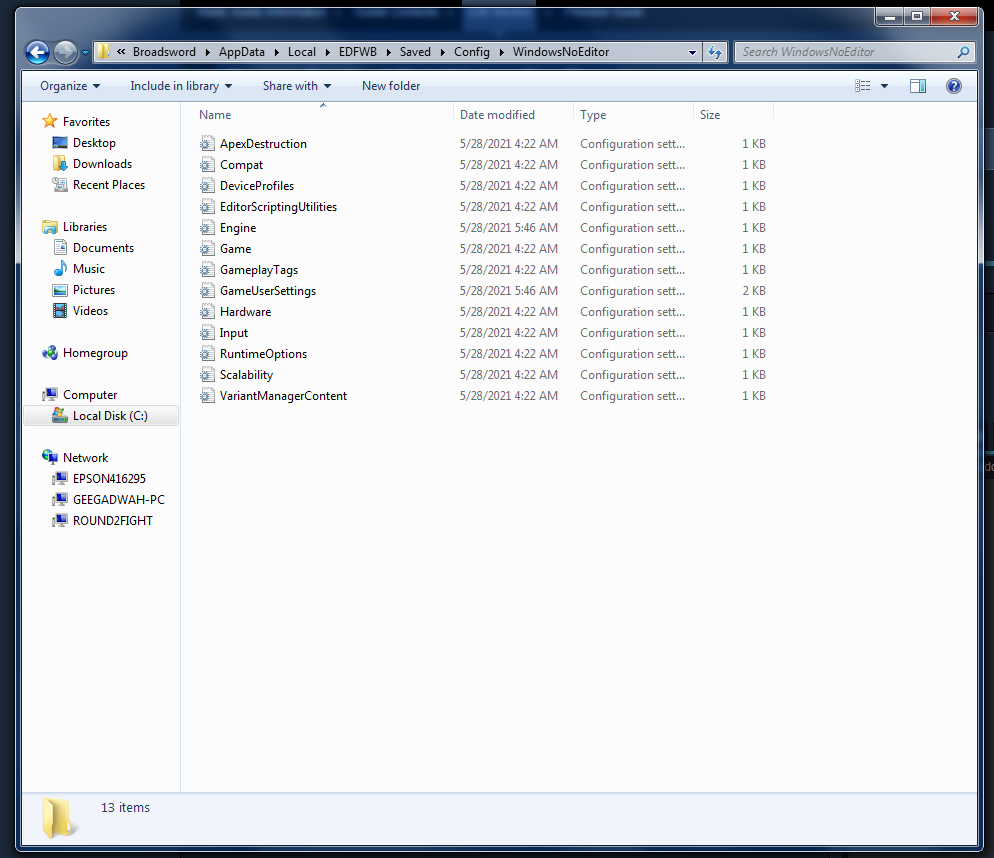
Task: Click the EDFWB breadcrumb in address bar
Action: (357, 52)
